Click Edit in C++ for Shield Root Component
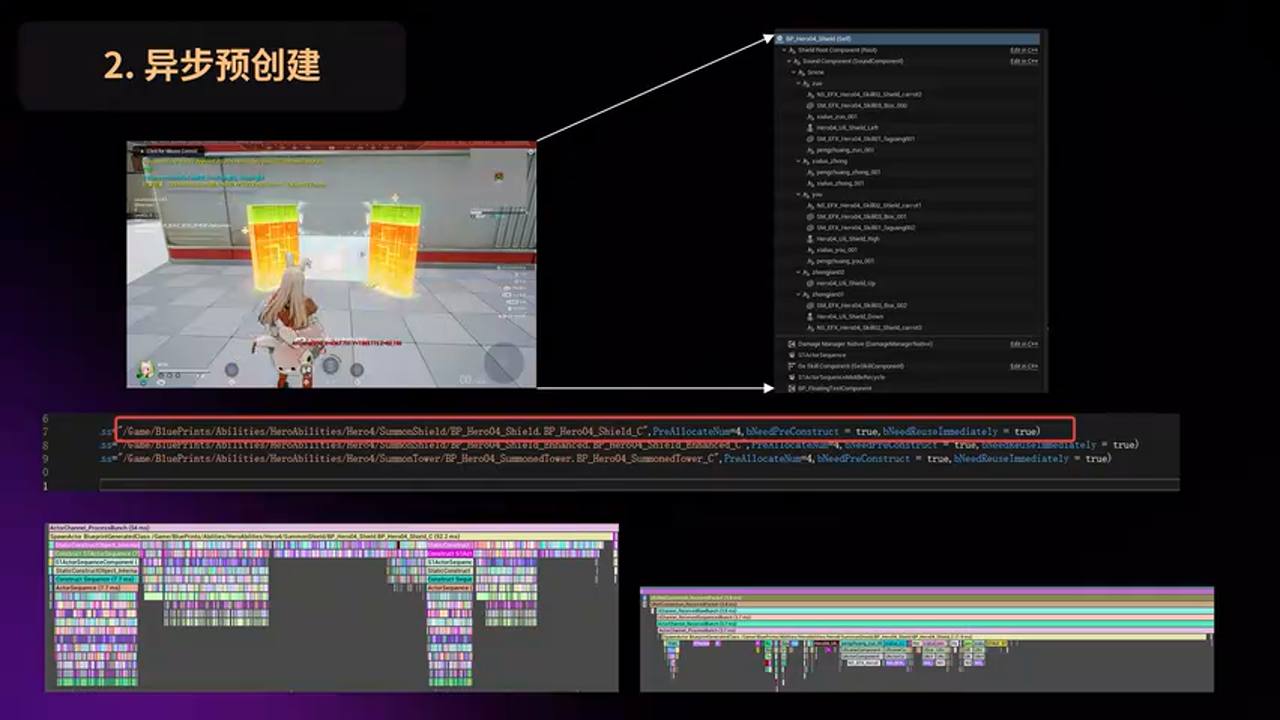 [x=1024, y=50]
